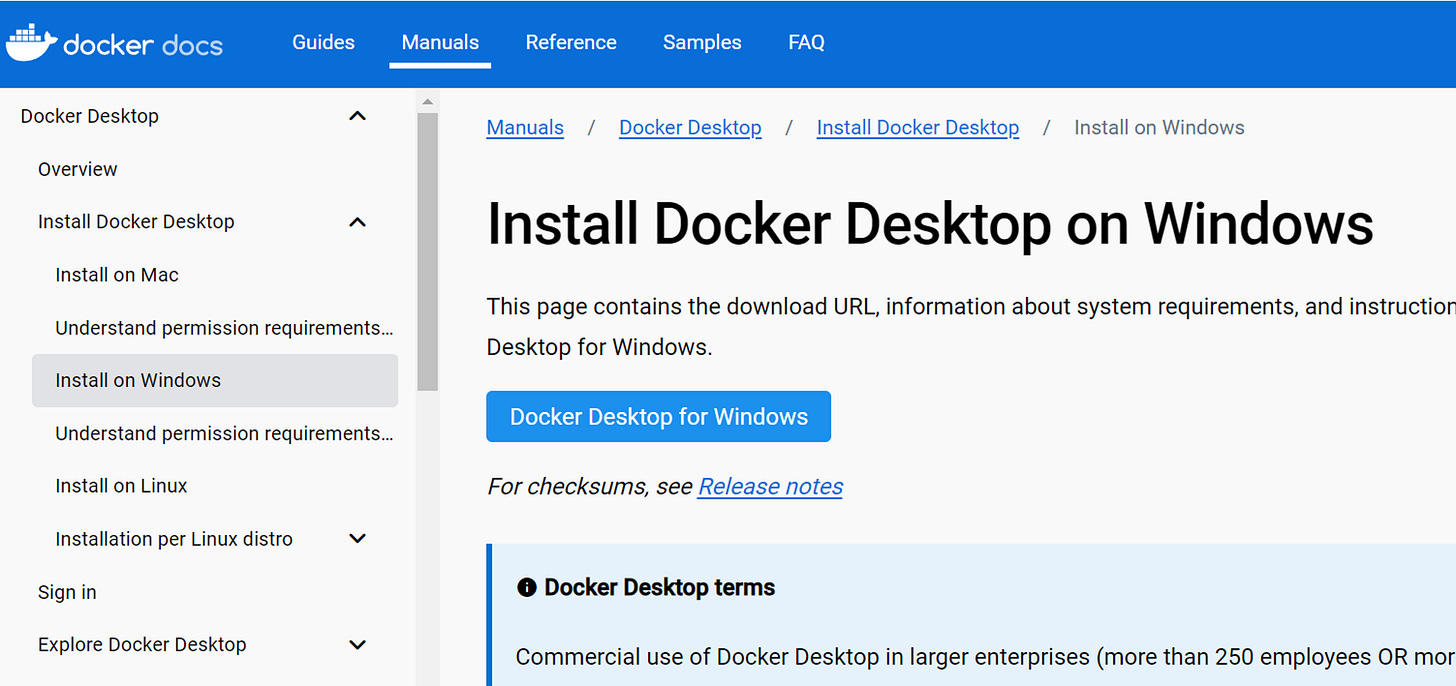Collapse the Install Docker Desktop chevron
The image size is (1456, 686).
tap(357, 222)
